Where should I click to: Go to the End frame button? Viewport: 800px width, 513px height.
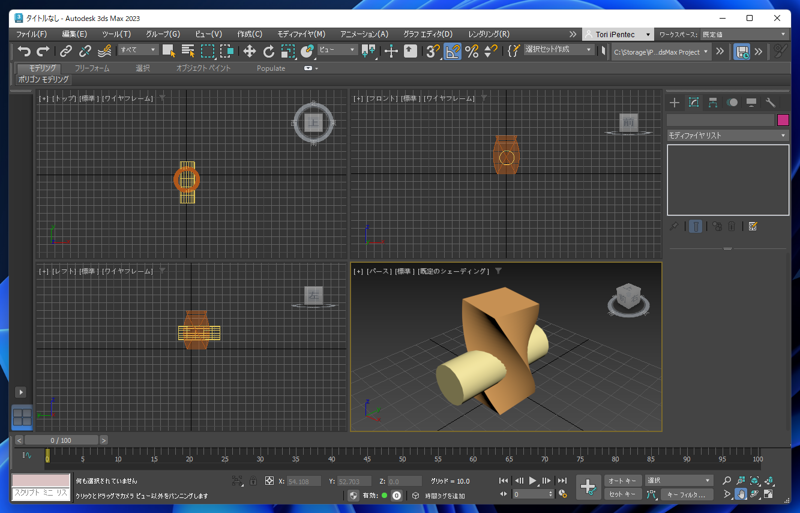[562, 480]
